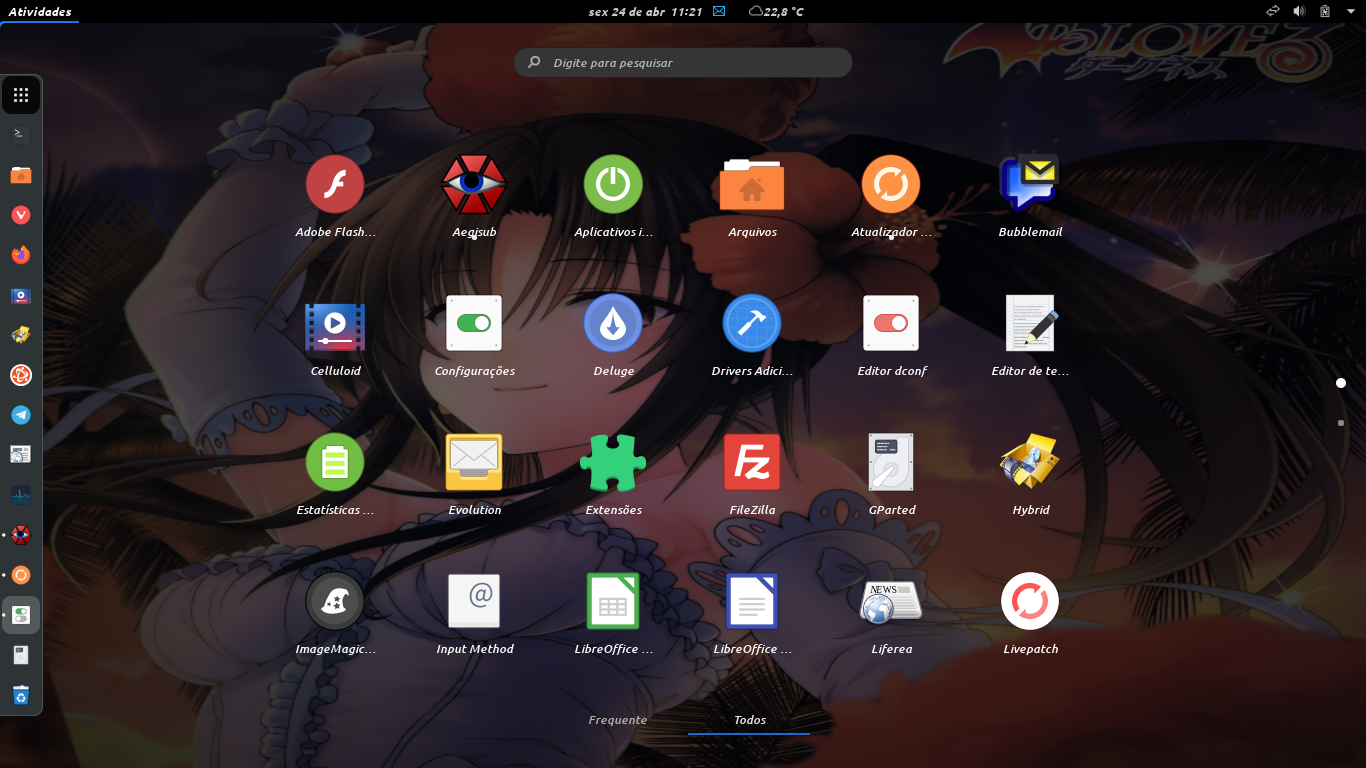Launch Hybrid from the app grid
Screen dimensions: 1366x768
1030,462
